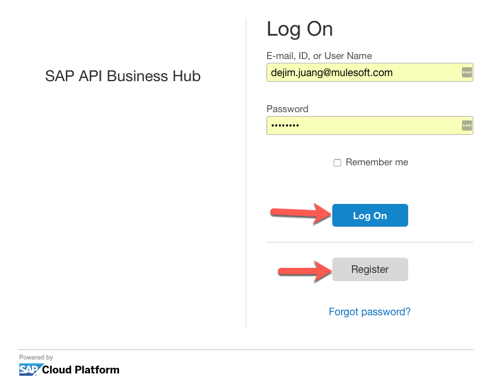Viewport: 499px width, 391px height.
Task: Click the gray Register button
Action: click(x=370, y=269)
